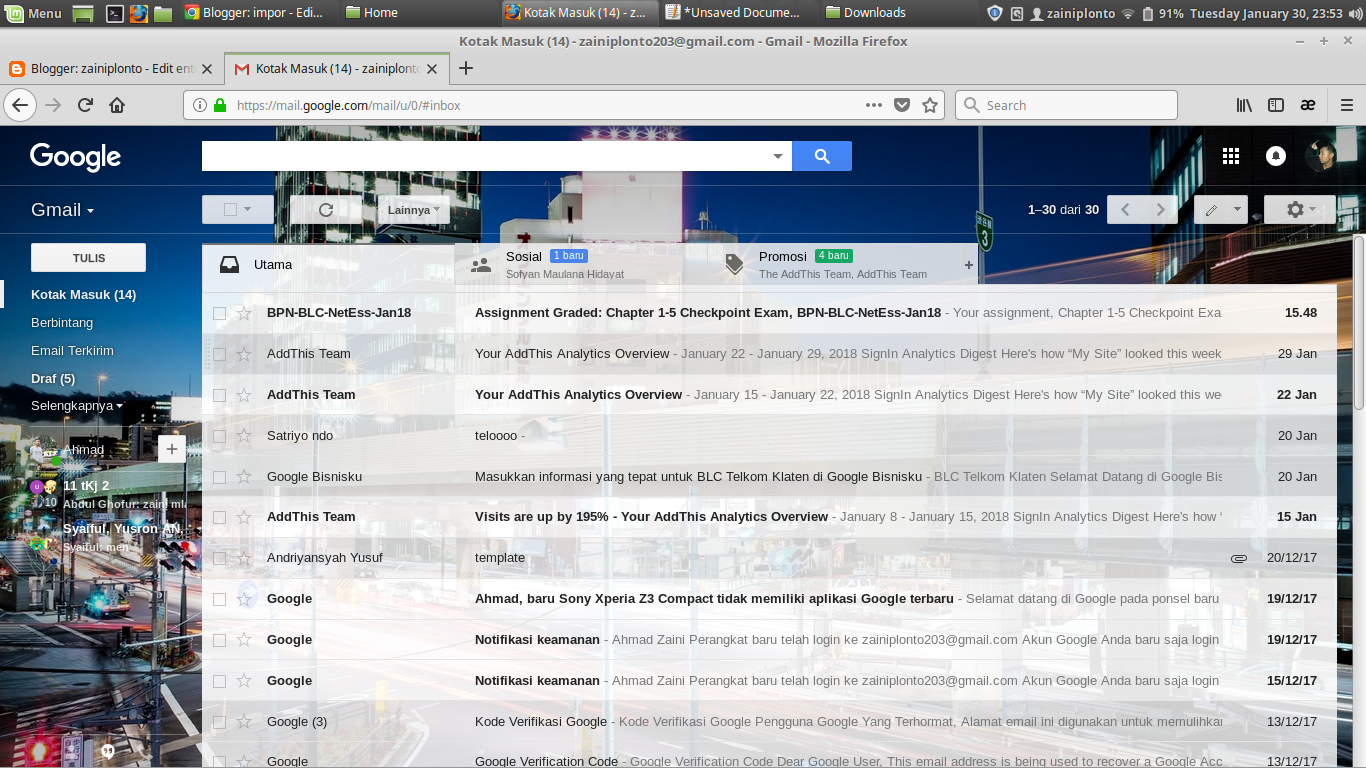Star the Andriyansyah Yusuf email
This screenshot has width=1366, height=768.
coord(244,558)
